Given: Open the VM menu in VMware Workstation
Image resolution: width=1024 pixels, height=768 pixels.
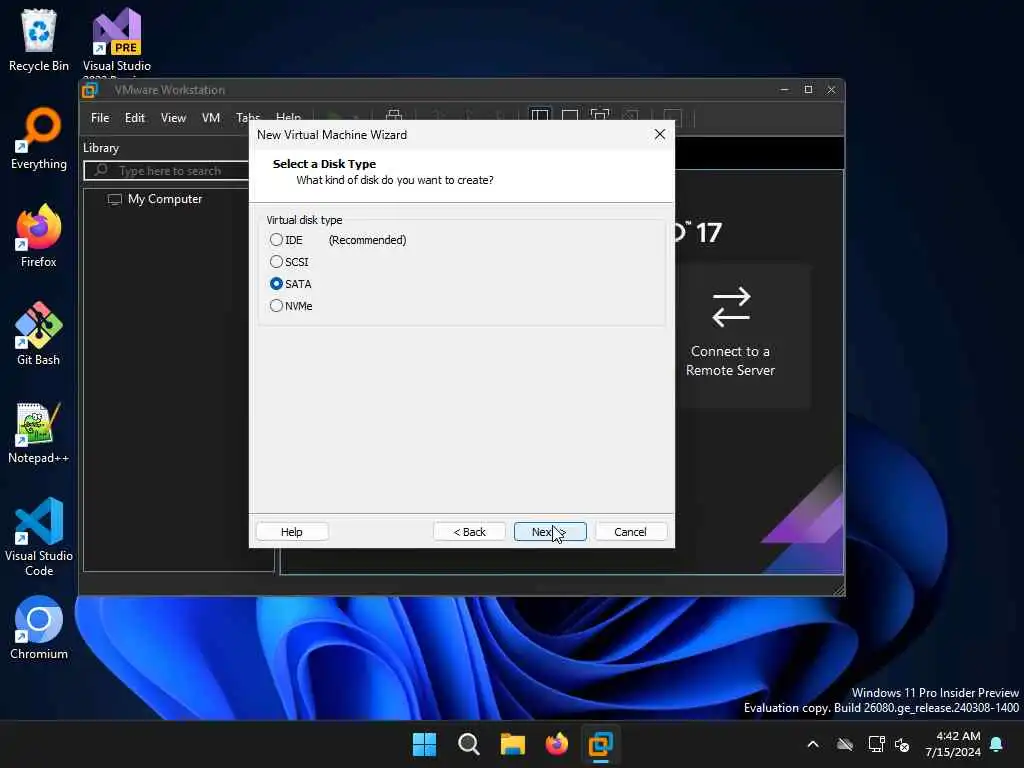Looking at the screenshot, I should point(210,118).
